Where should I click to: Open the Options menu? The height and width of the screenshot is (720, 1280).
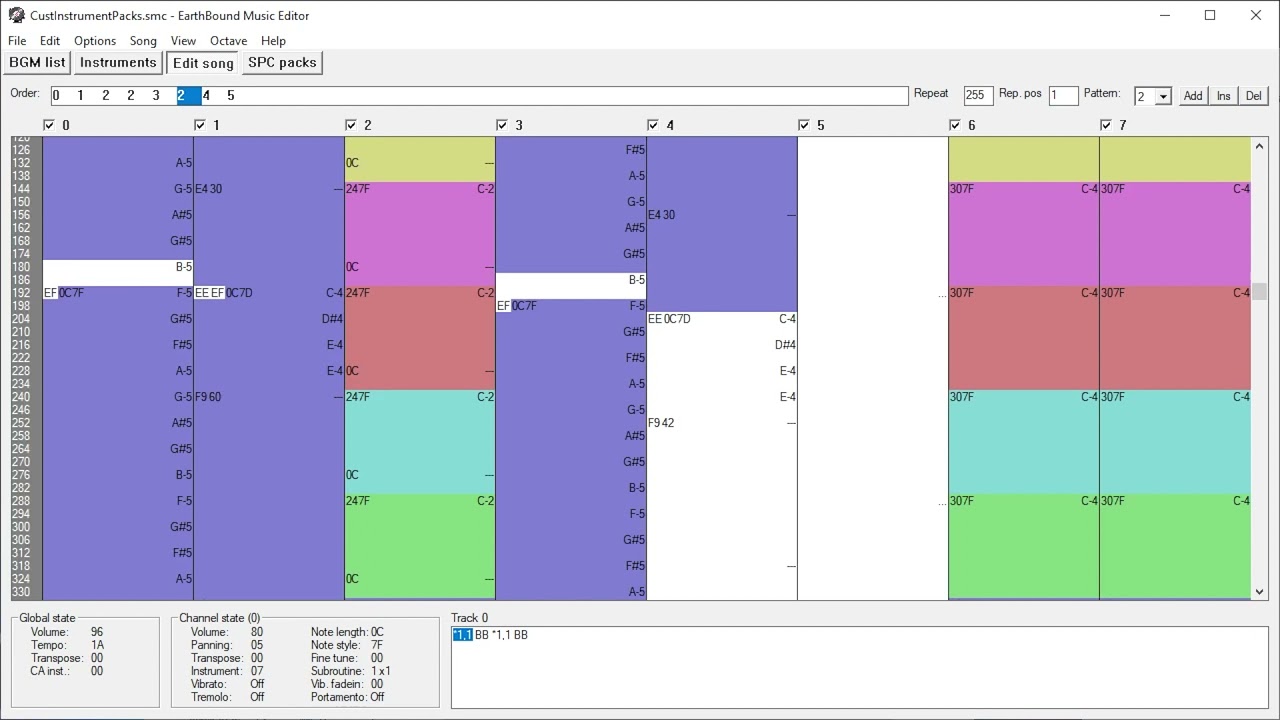pyautogui.click(x=95, y=41)
